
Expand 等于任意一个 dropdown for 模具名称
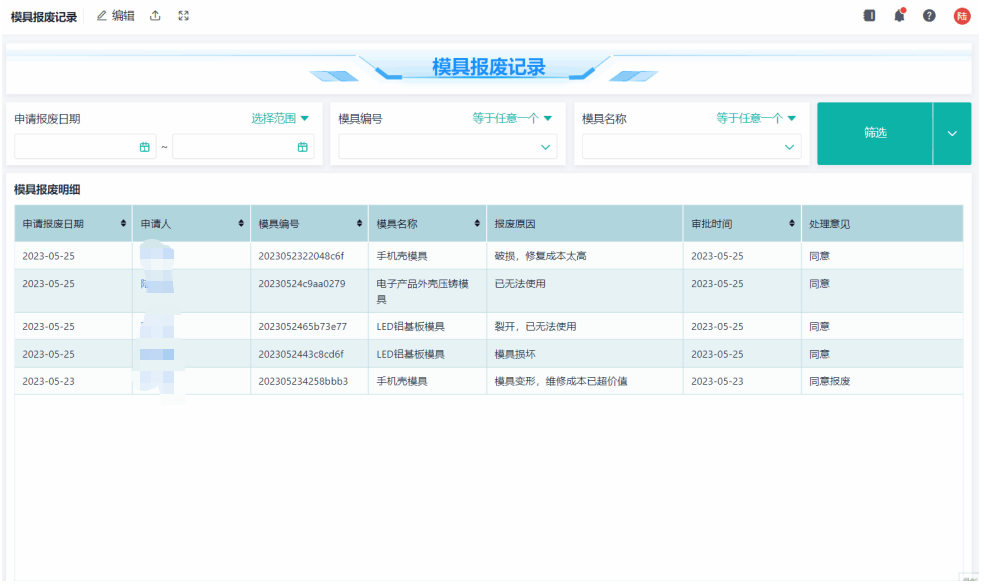pos(756,118)
